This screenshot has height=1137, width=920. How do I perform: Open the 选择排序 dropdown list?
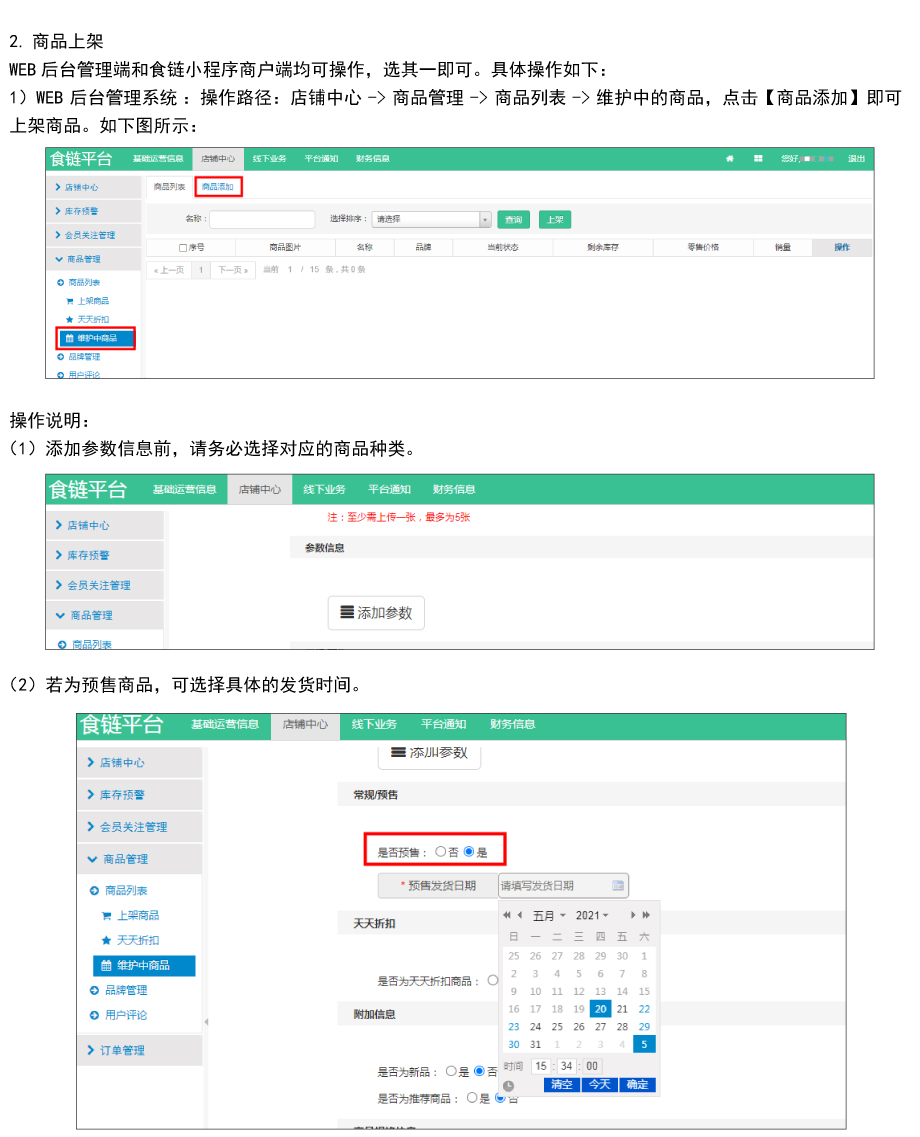(431, 219)
